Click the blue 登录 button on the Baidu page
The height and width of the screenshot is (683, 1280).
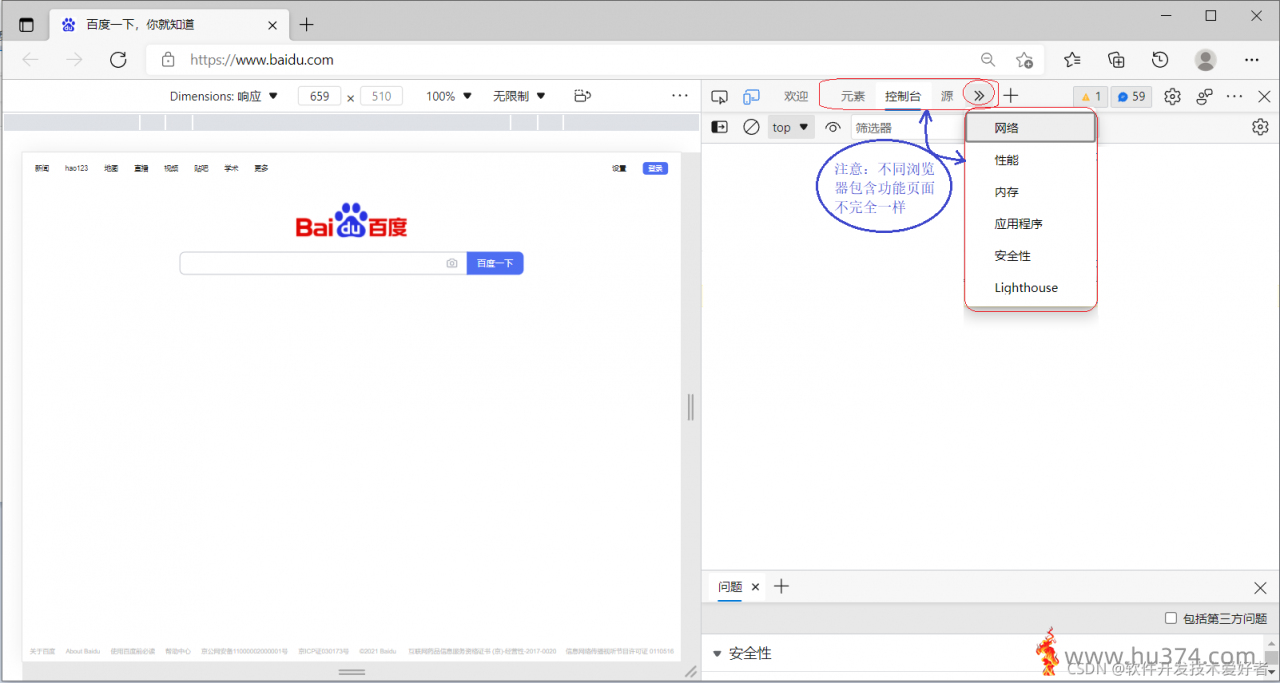pyautogui.click(x=655, y=168)
